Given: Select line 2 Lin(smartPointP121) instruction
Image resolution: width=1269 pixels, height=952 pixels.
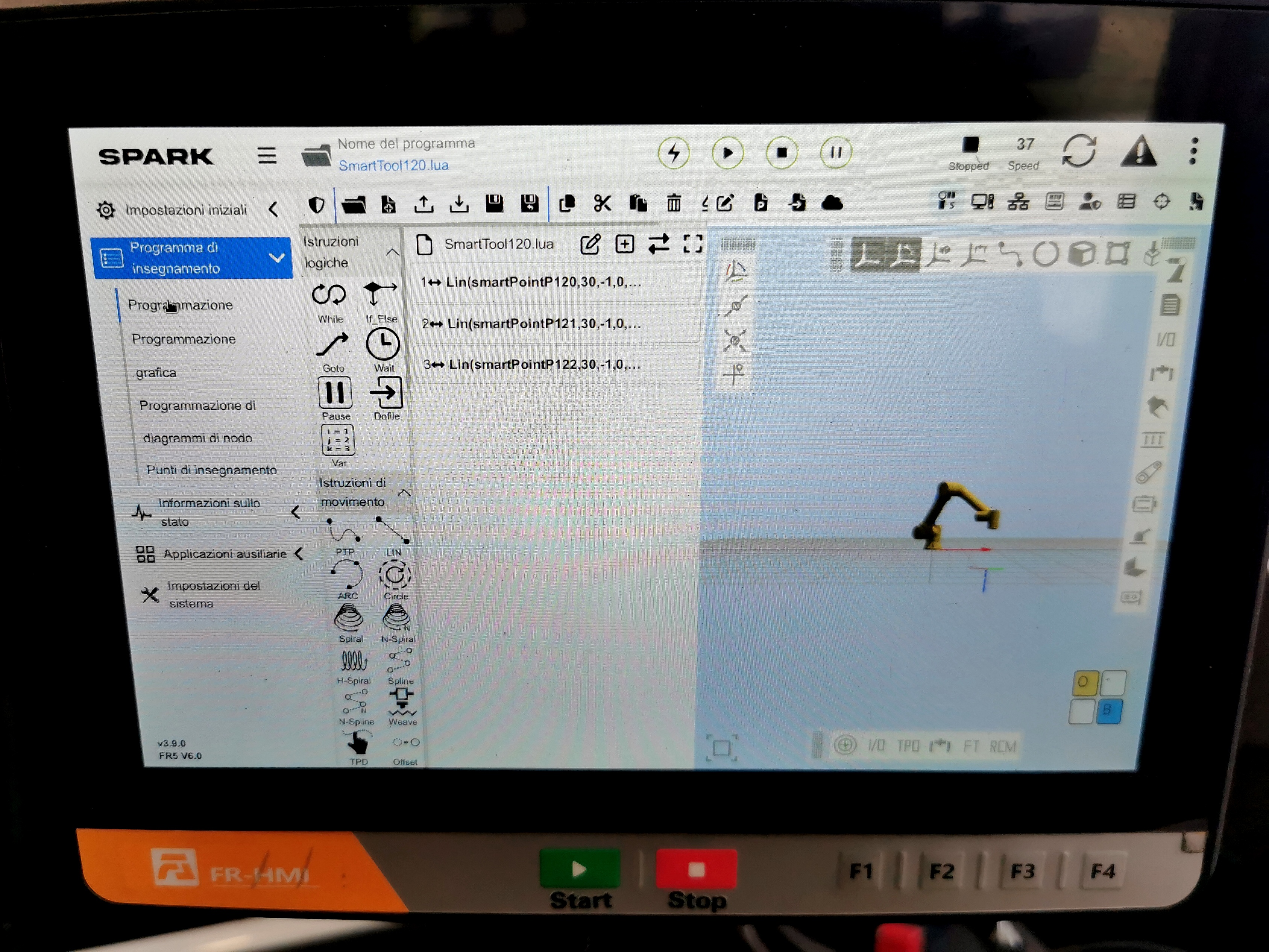Looking at the screenshot, I should pos(556,323).
